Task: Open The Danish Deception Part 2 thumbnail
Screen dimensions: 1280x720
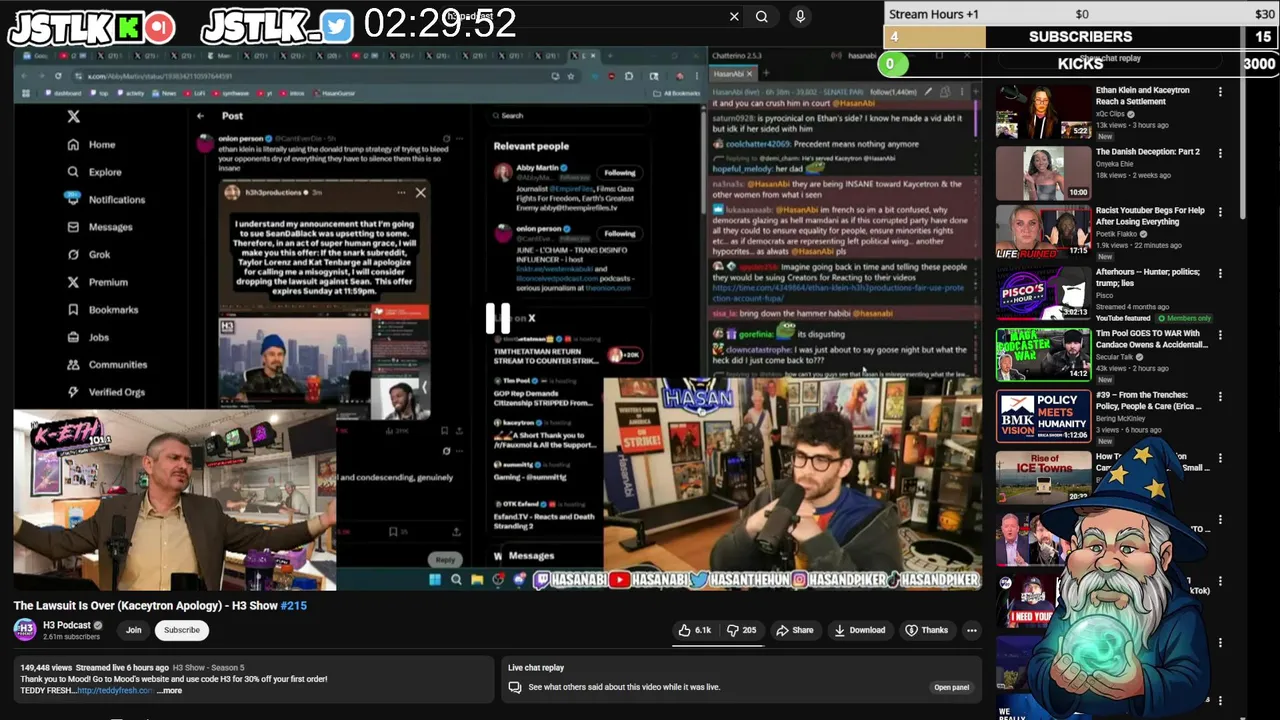Action: 1043,173
